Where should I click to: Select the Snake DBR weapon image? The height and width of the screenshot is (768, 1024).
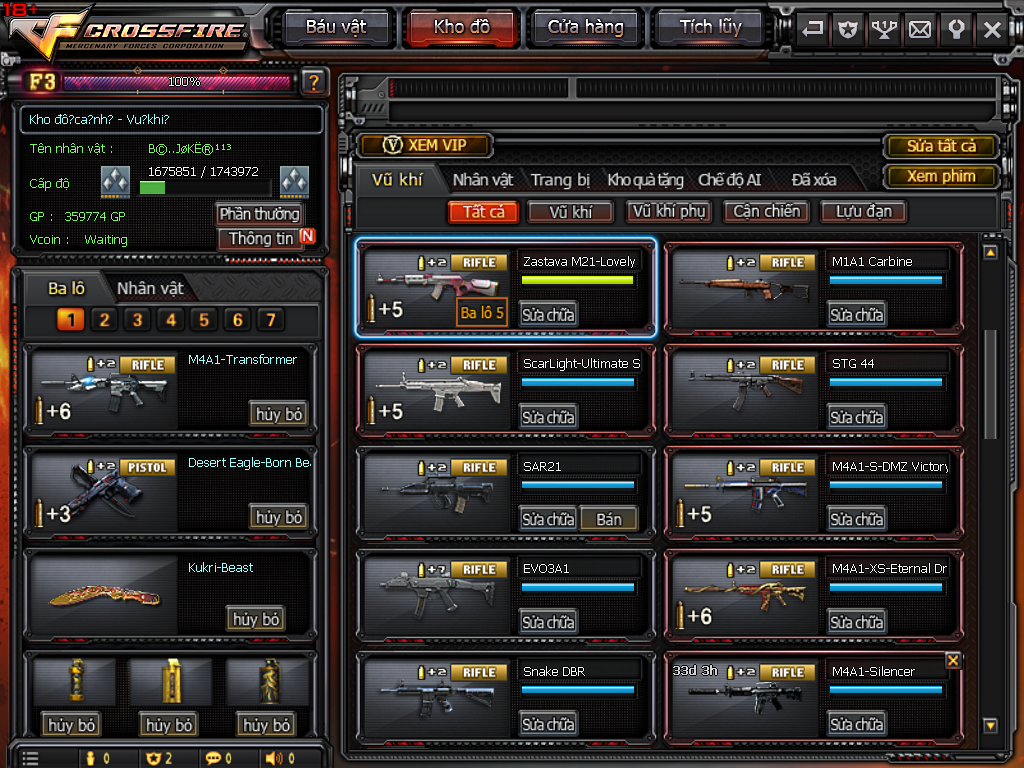(436, 697)
